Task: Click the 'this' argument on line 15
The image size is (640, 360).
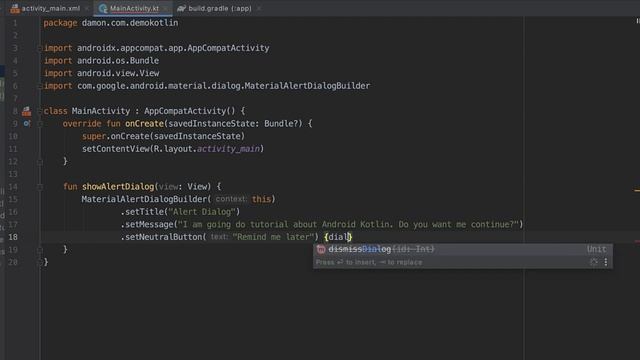Action: [x=261, y=199]
